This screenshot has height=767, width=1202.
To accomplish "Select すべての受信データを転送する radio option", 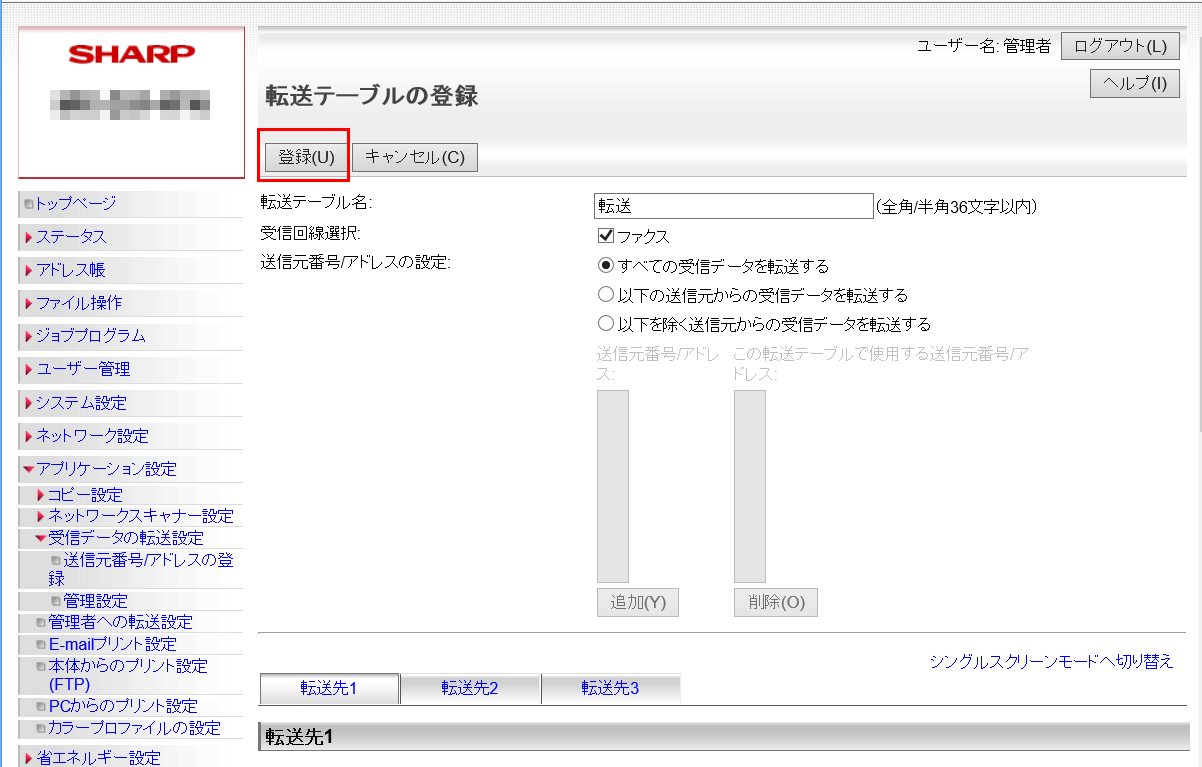I will pyautogui.click(x=605, y=266).
